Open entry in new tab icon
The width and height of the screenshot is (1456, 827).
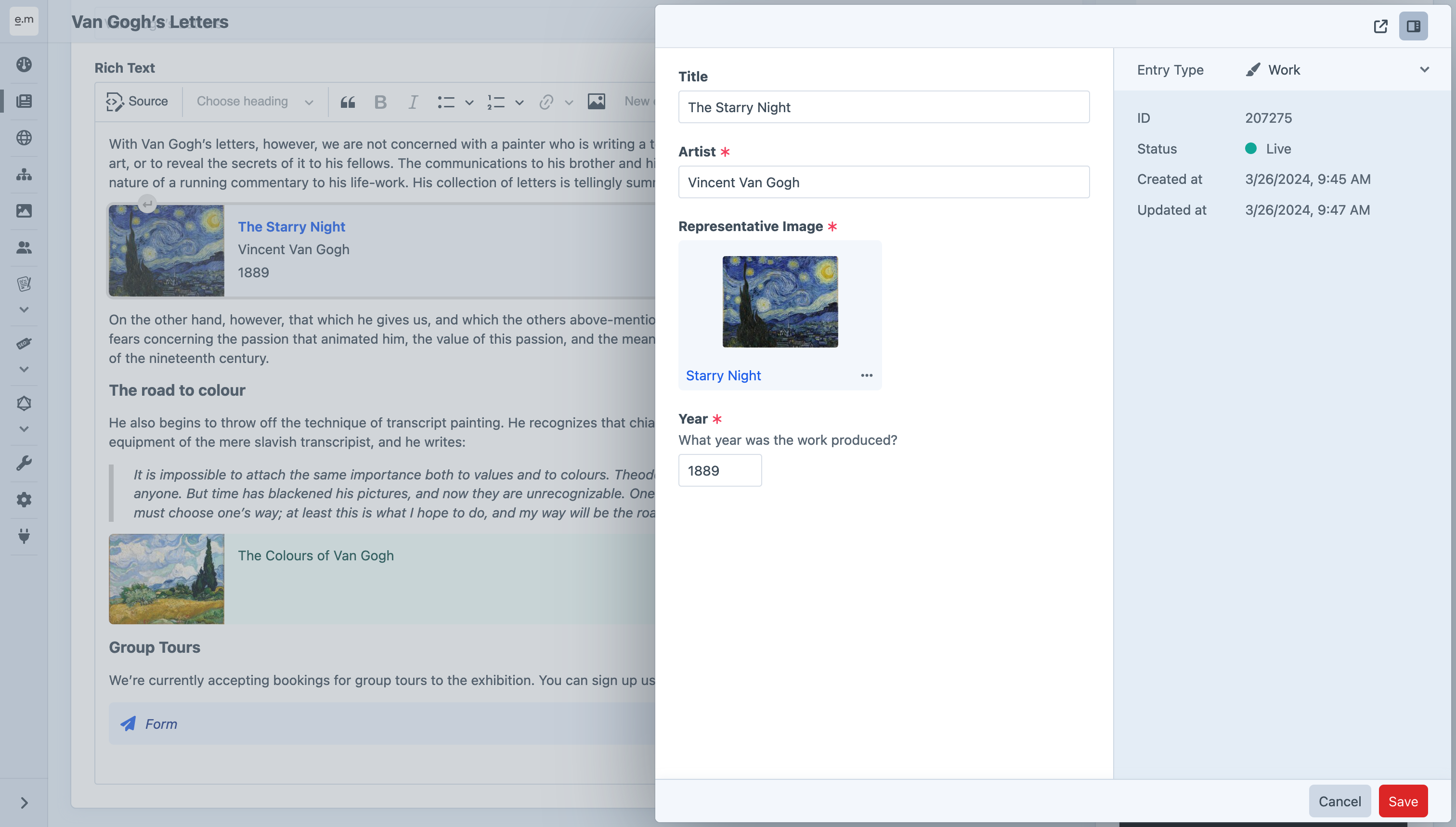coord(1380,26)
